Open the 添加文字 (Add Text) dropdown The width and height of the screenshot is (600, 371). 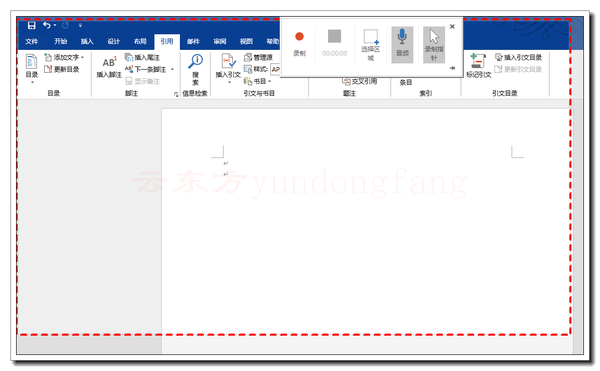pyautogui.click(x=64, y=57)
